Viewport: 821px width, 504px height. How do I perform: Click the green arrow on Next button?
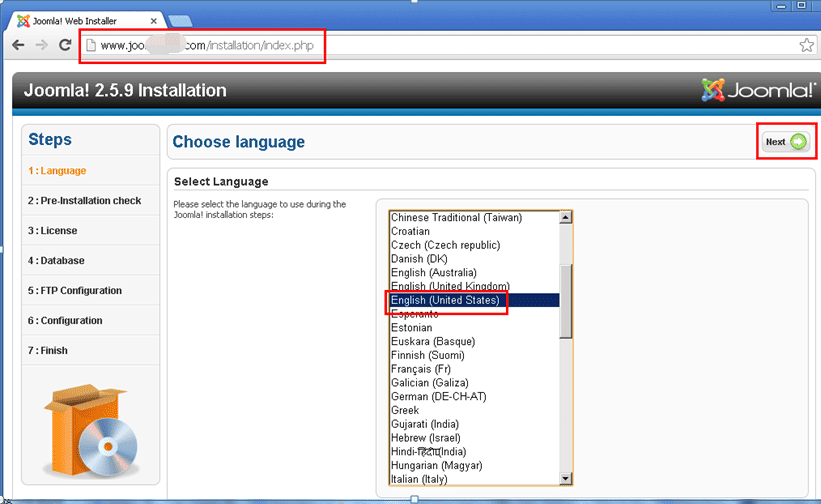pos(798,142)
